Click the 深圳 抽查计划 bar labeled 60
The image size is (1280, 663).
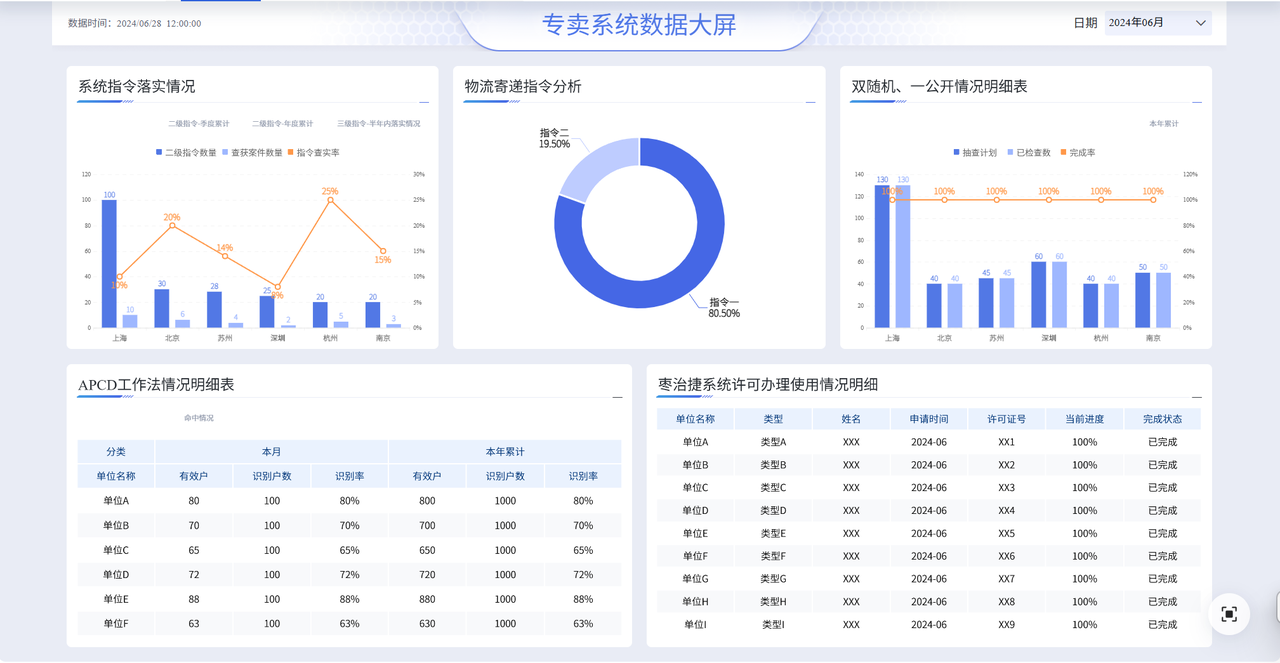[x=1039, y=295]
